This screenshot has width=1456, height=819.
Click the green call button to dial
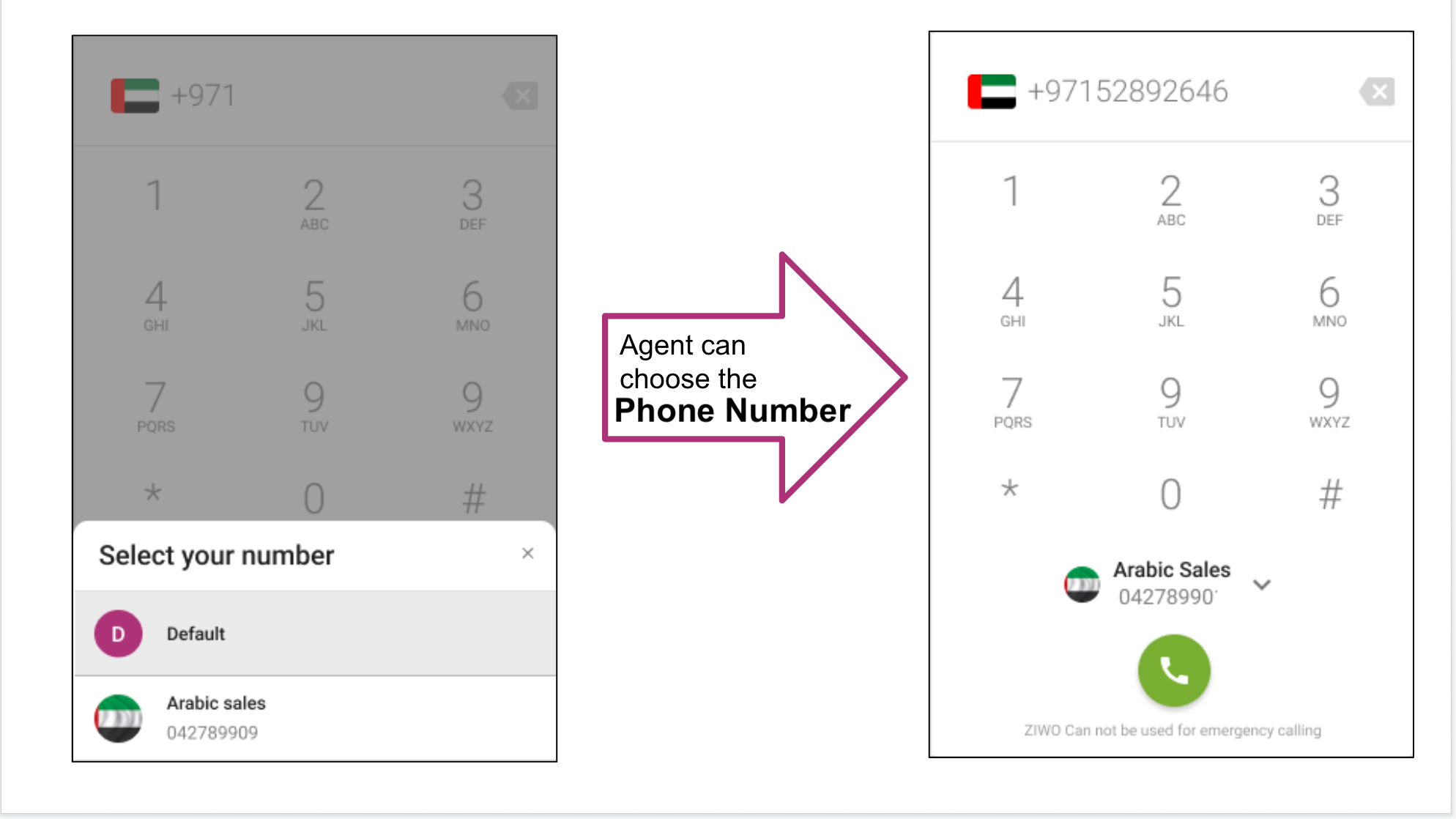coord(1172,669)
